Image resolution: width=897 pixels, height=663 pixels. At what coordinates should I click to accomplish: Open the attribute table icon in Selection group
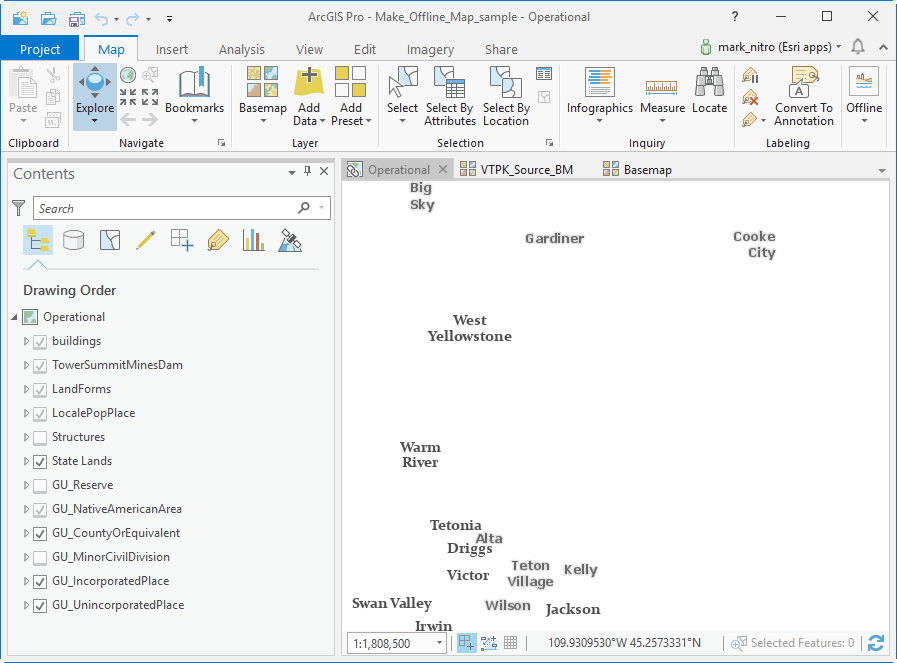[x=544, y=74]
